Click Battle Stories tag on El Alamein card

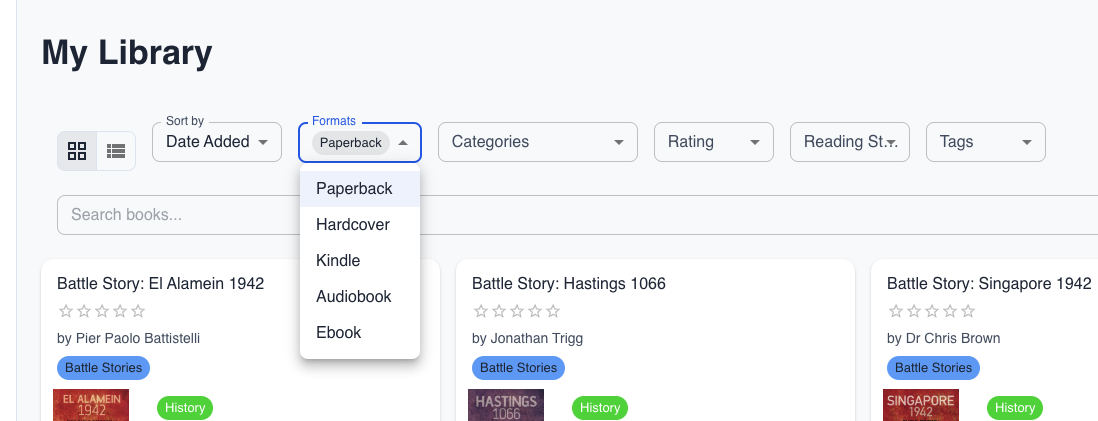coord(104,368)
